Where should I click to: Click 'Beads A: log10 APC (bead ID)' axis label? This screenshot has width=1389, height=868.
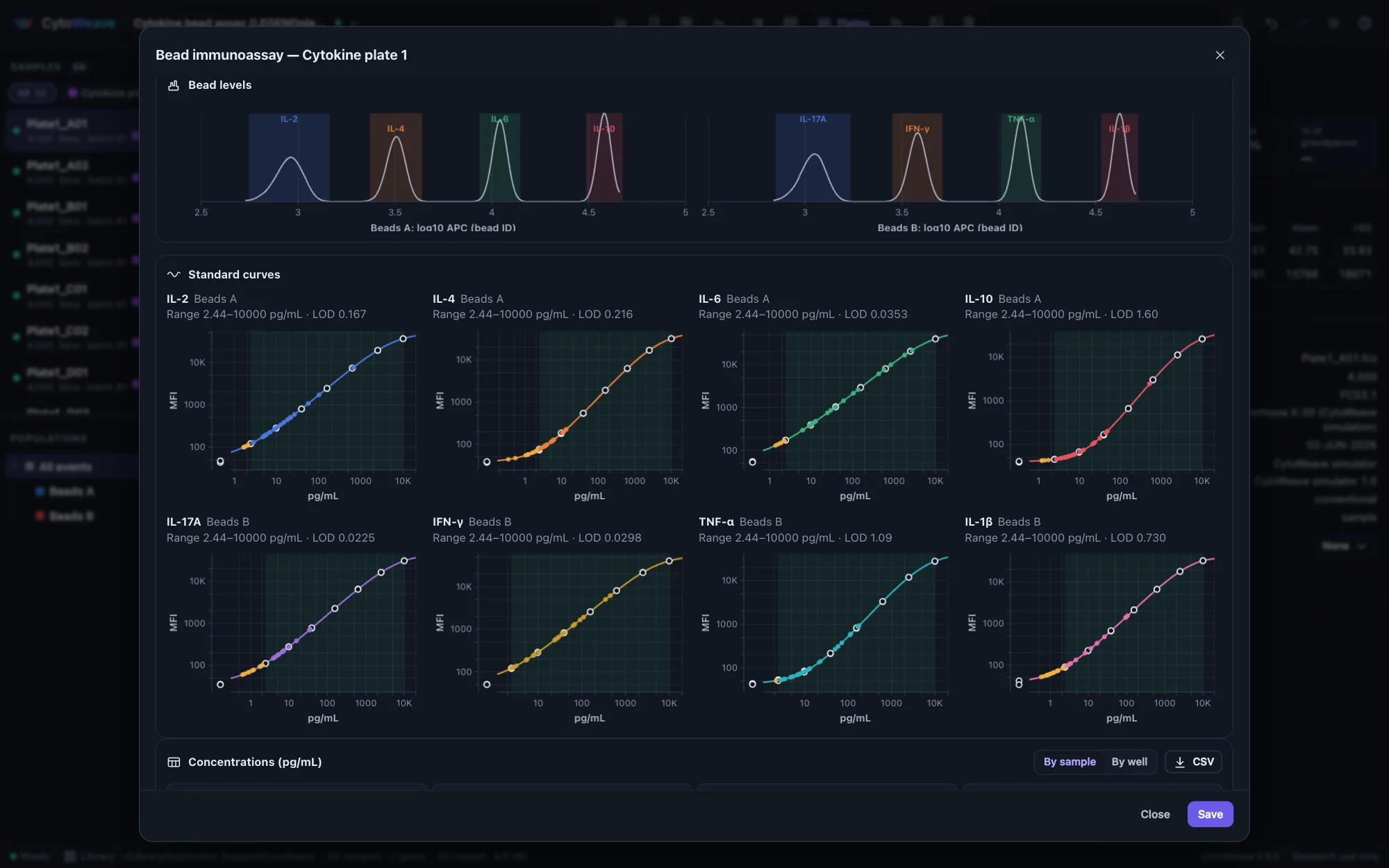coord(443,228)
